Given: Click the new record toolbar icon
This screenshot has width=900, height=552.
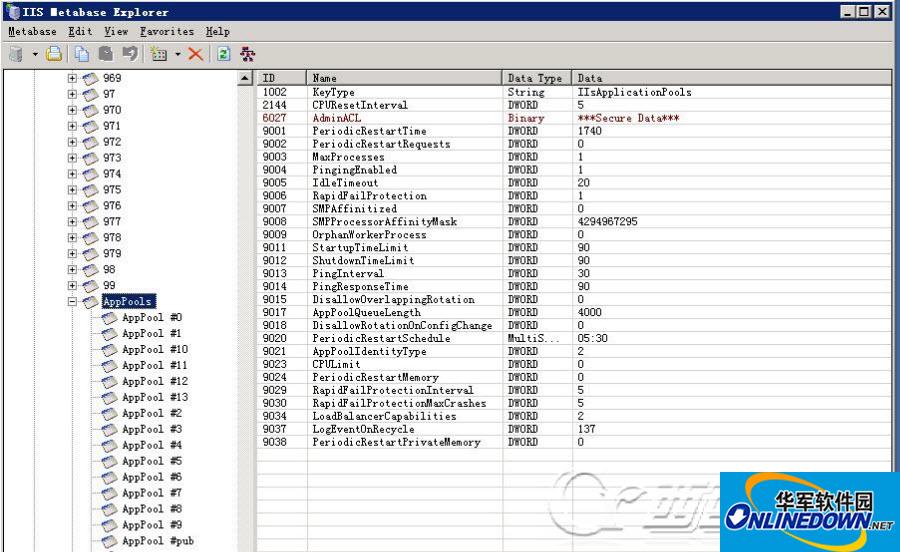Looking at the screenshot, I should click(x=158, y=54).
